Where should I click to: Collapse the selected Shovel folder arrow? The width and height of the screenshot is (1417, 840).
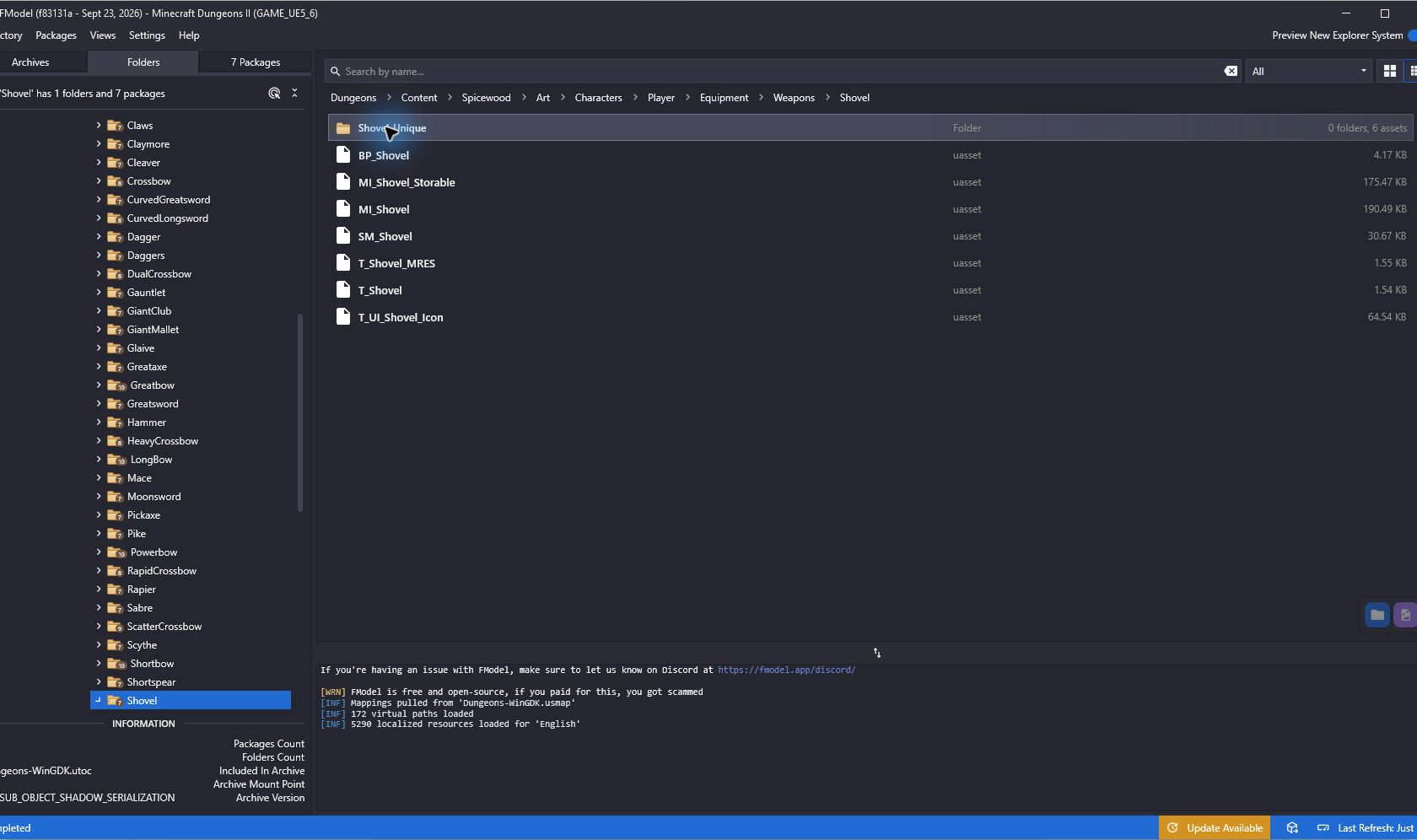[99, 700]
